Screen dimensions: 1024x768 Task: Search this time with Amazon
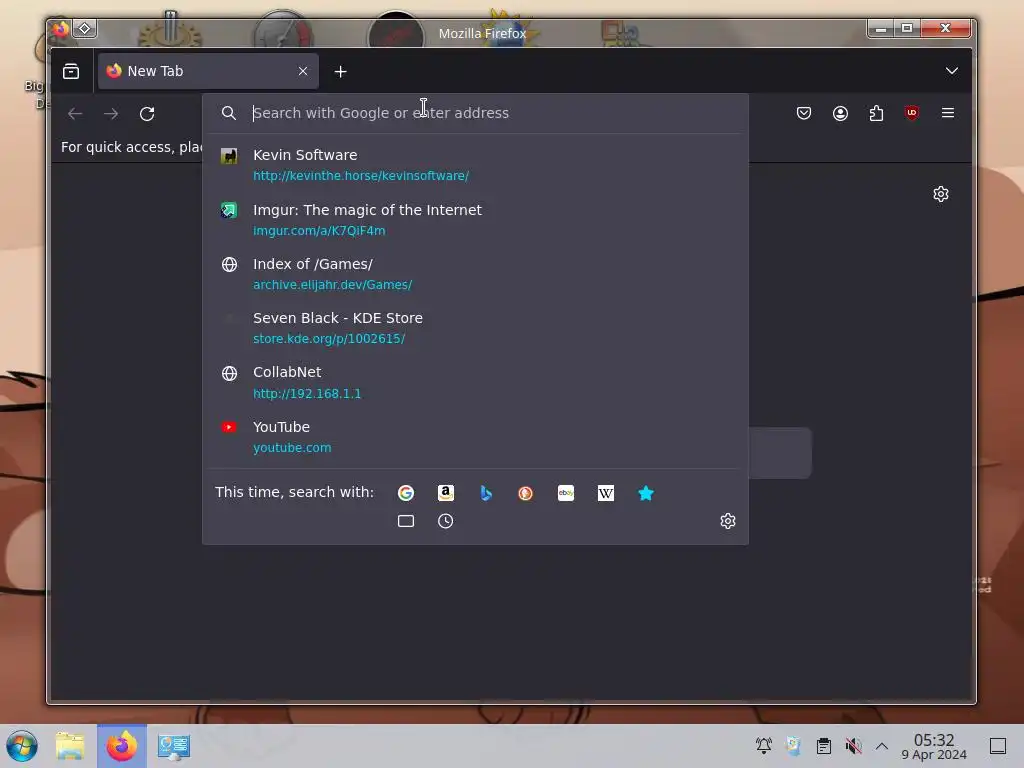click(x=445, y=493)
